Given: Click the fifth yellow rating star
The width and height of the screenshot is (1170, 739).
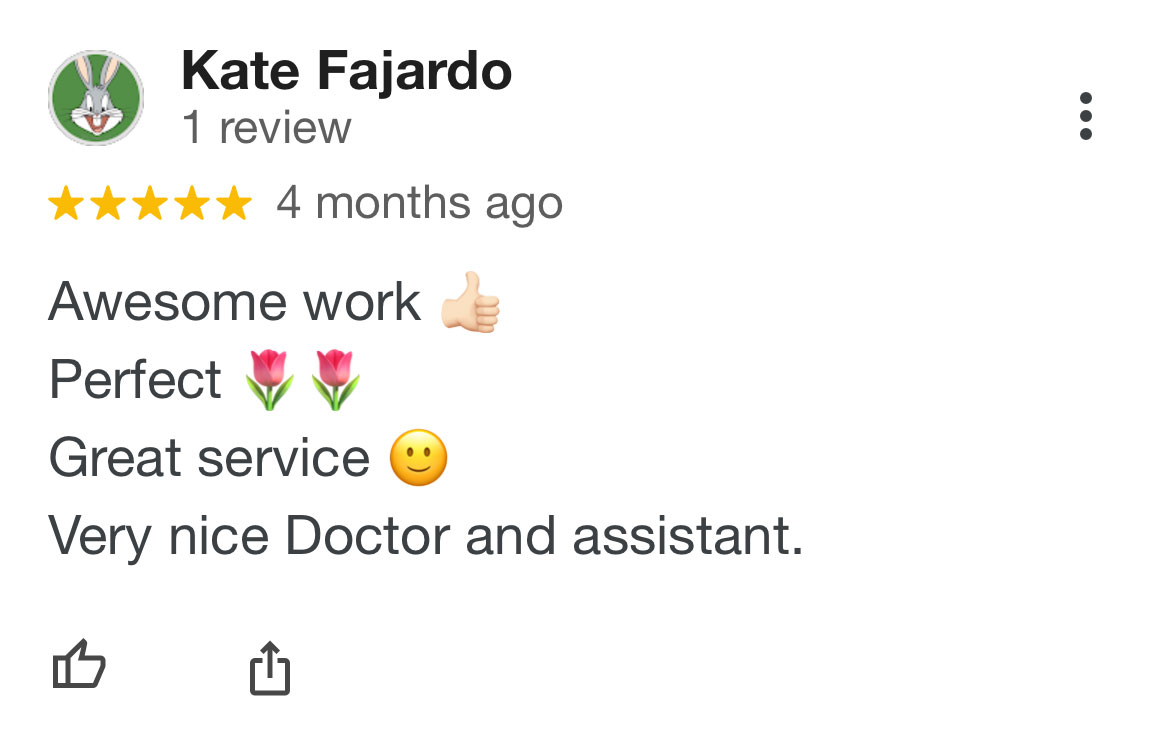Looking at the screenshot, I should point(233,203).
